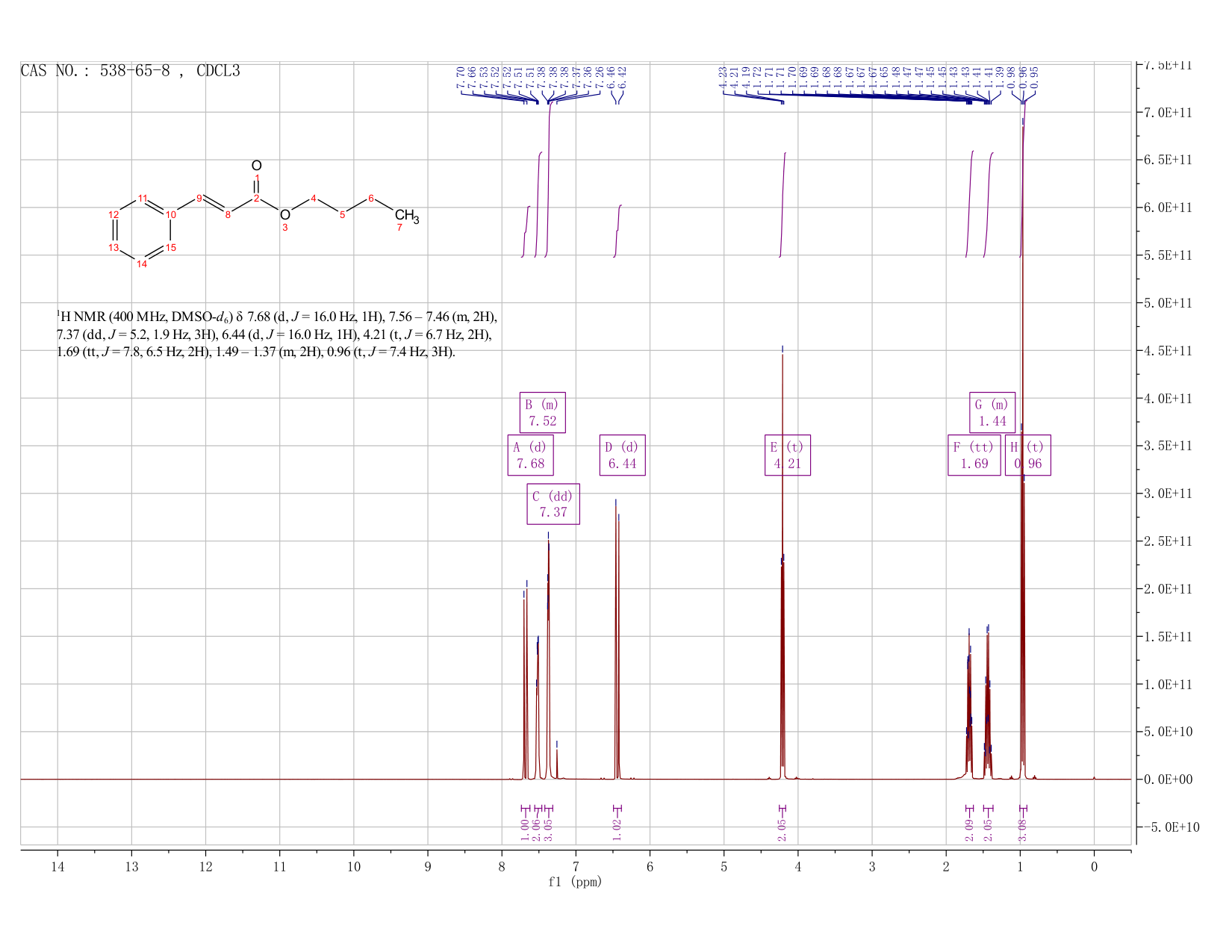Select the B (m) 7.52 multiplet box
Viewport: 1232px width, 952px height.
tap(543, 412)
